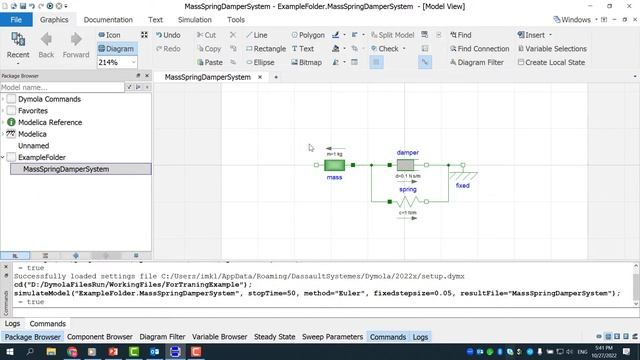Viewport: 640px width, 360px height.
Task: Expand the Modelica package node
Action: [x=3, y=134]
